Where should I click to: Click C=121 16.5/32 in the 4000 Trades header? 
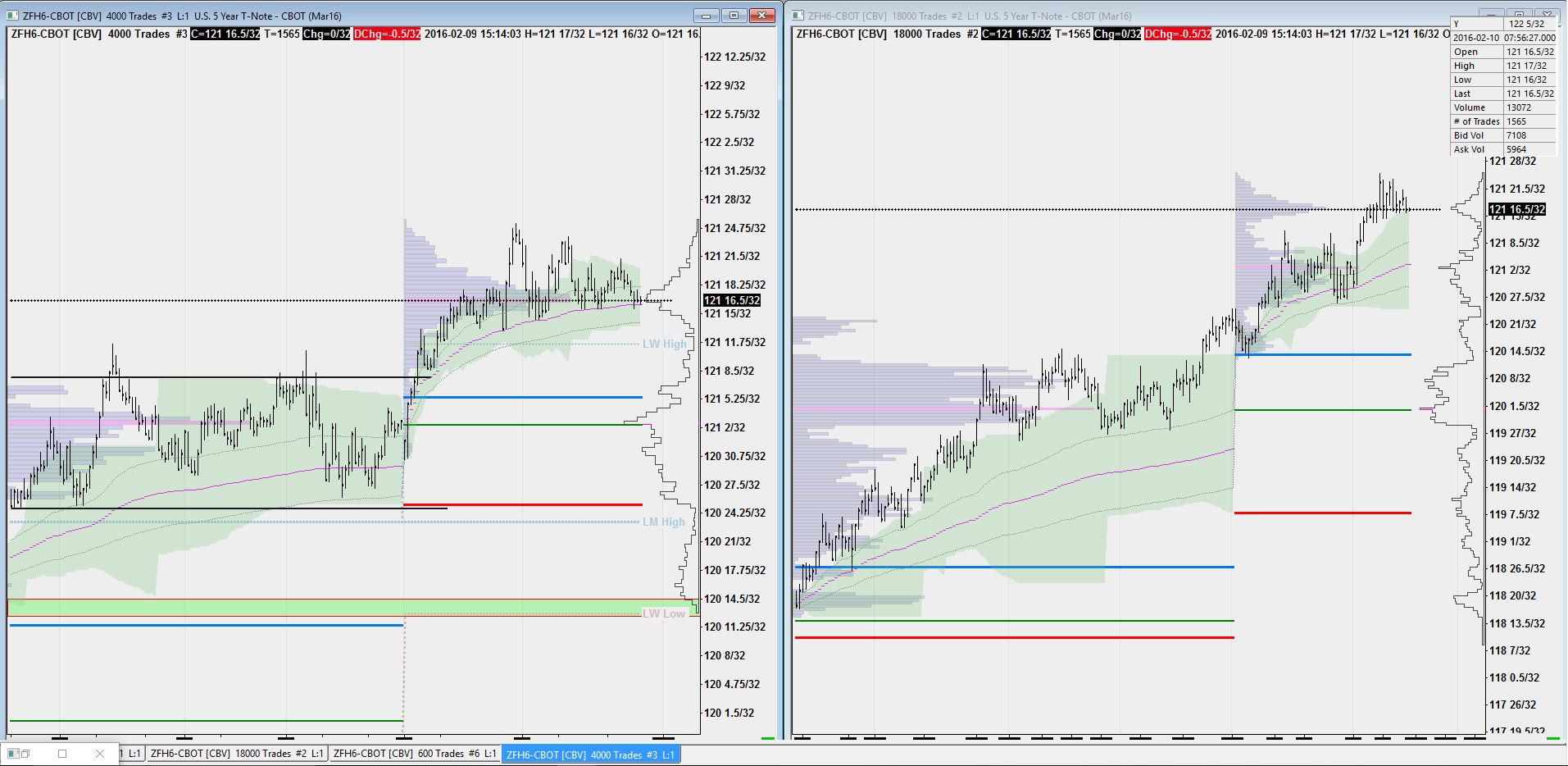[x=225, y=34]
